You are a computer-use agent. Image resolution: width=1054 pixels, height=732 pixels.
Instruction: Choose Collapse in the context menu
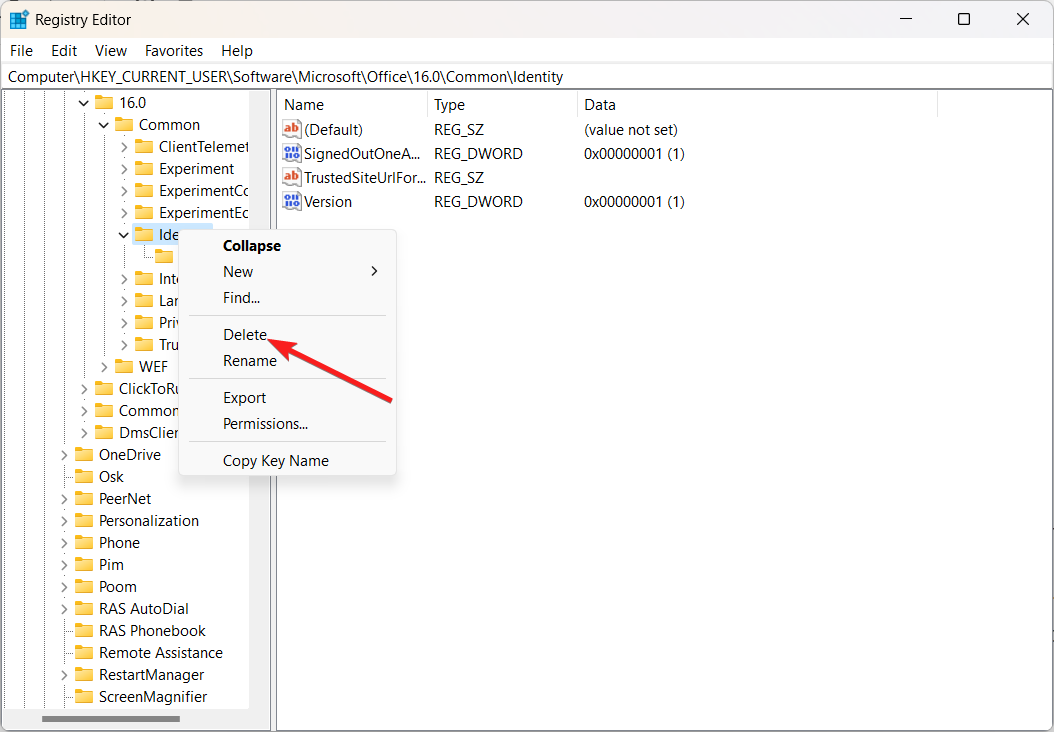(288, 246)
